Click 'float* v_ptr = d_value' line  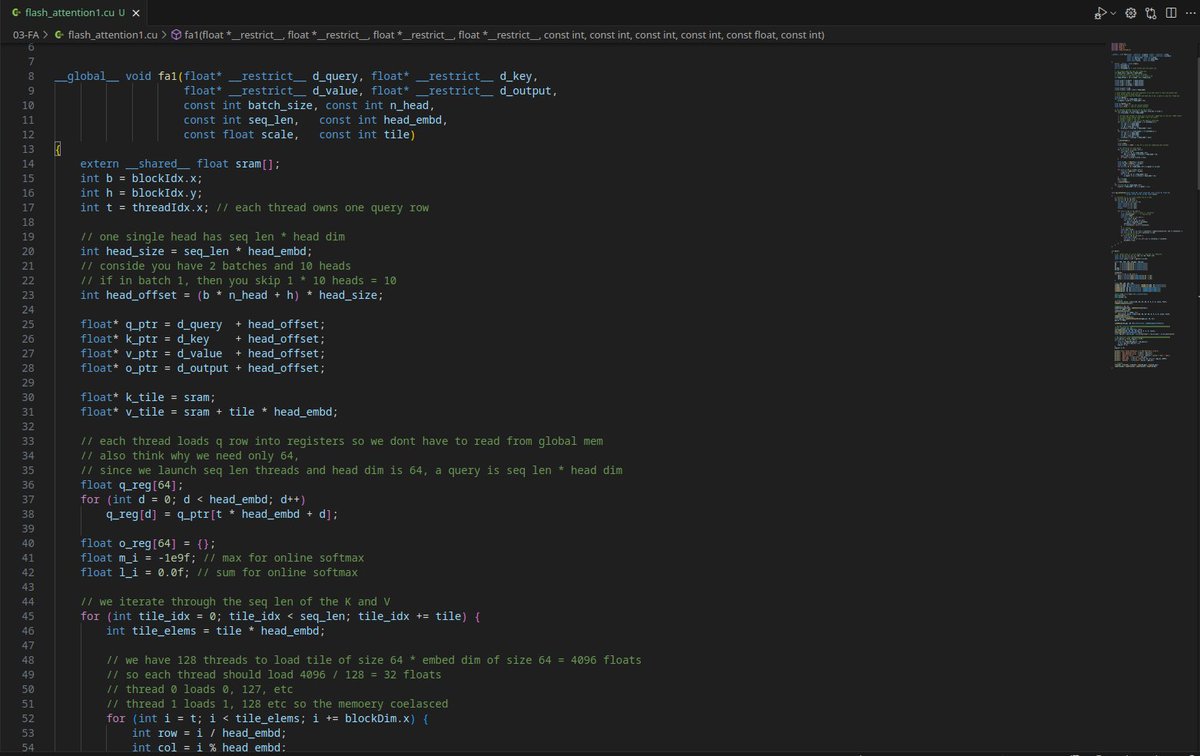203,353
